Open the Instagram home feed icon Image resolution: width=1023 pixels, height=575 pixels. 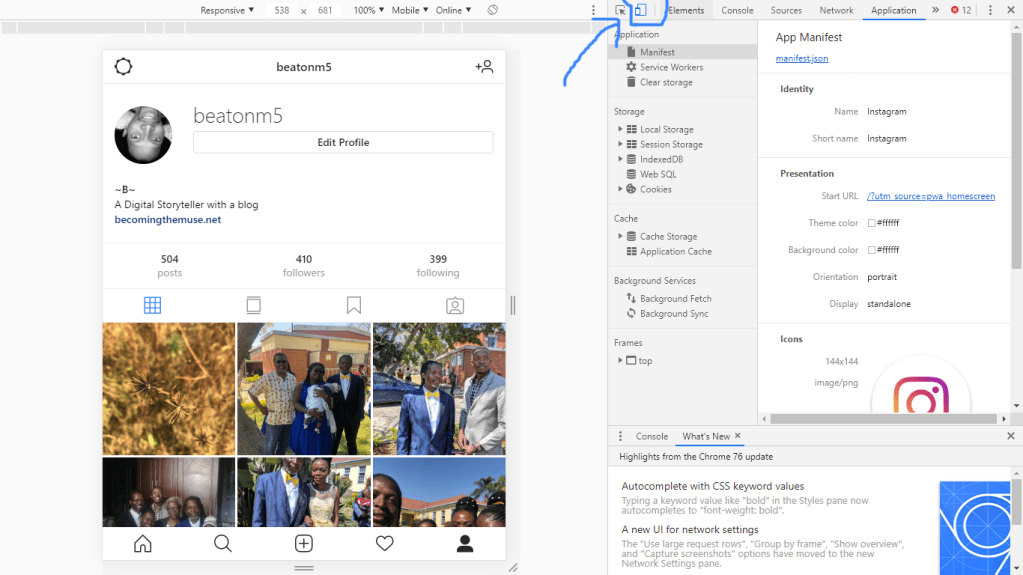[x=143, y=544]
